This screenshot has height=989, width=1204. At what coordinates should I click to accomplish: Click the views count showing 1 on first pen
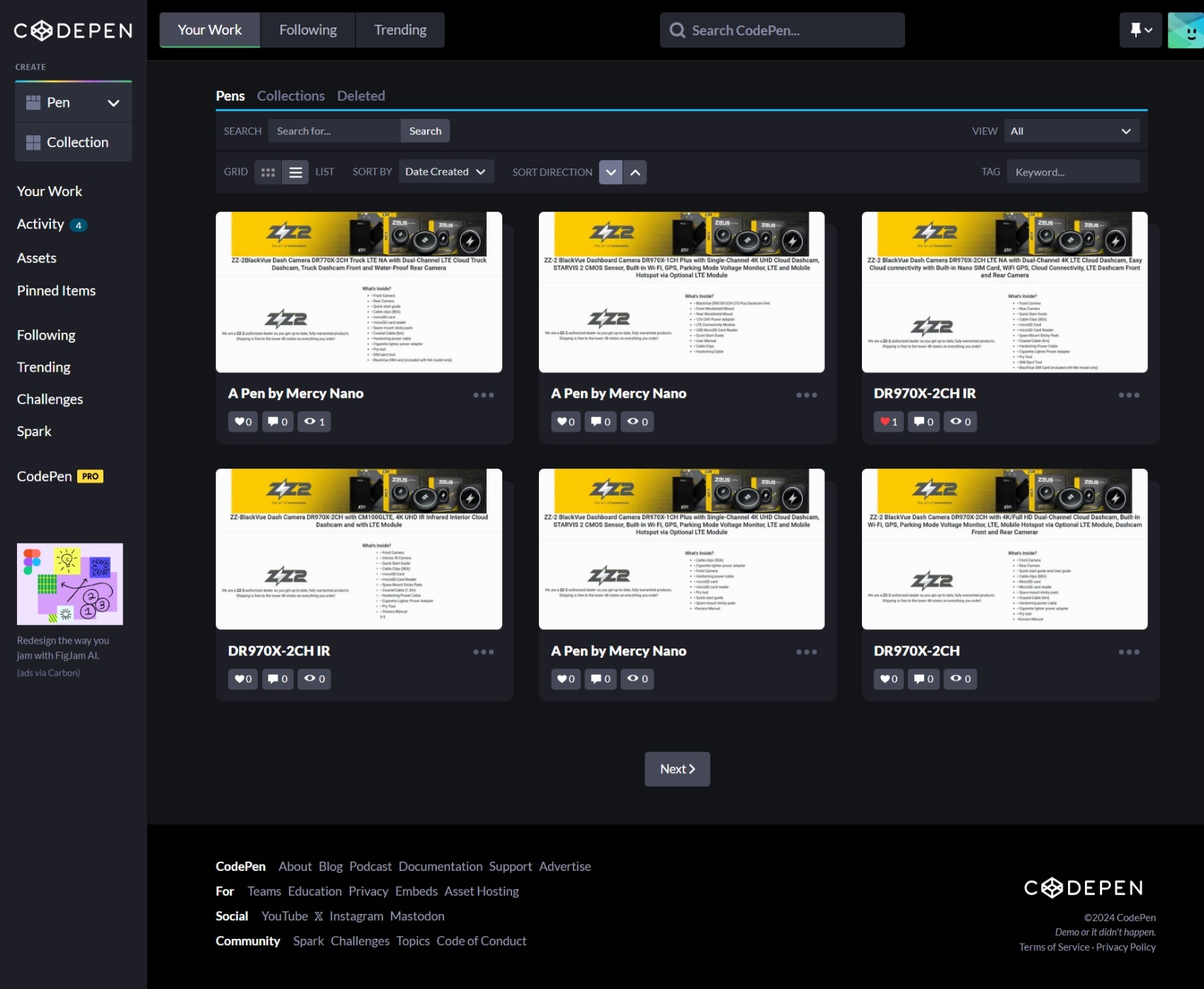point(314,422)
